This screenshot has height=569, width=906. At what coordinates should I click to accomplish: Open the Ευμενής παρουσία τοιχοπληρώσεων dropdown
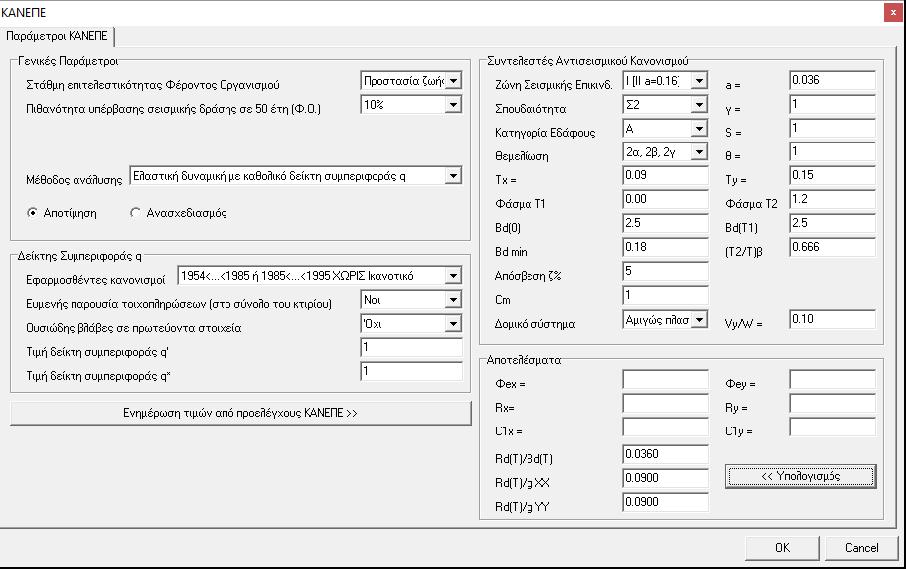point(411,300)
